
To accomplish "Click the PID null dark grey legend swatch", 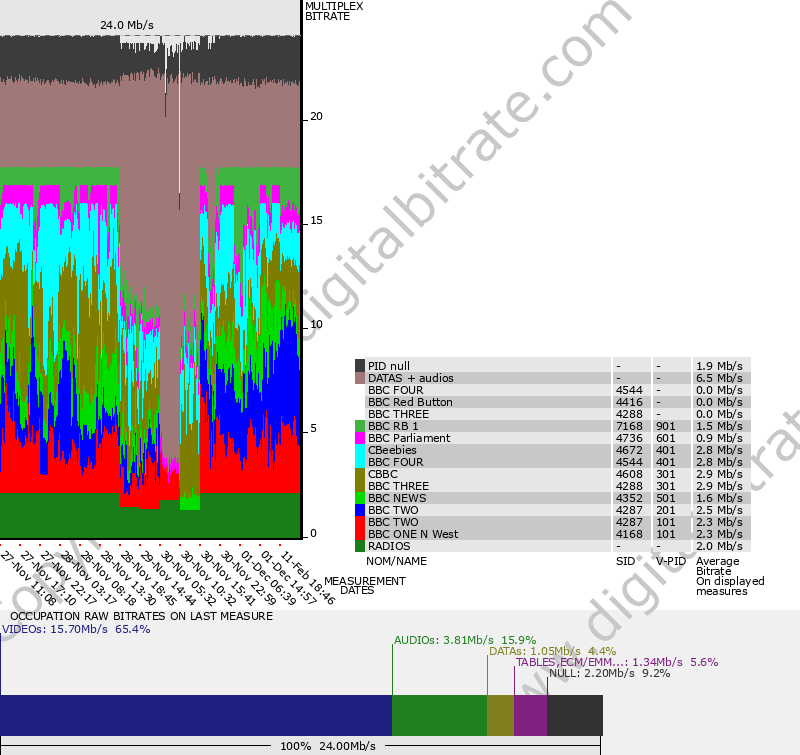I will [x=360, y=366].
